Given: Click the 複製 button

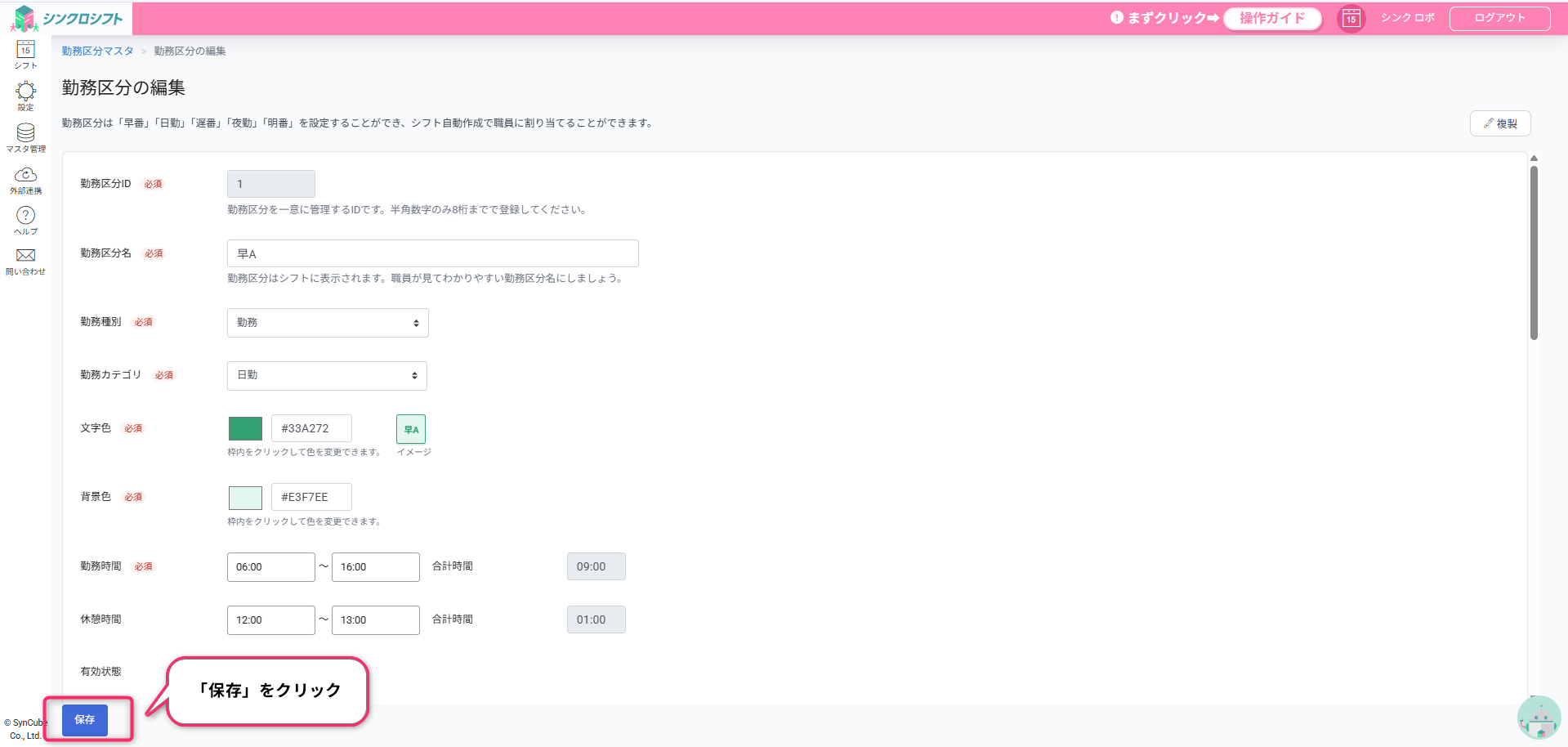Looking at the screenshot, I should 1499,123.
